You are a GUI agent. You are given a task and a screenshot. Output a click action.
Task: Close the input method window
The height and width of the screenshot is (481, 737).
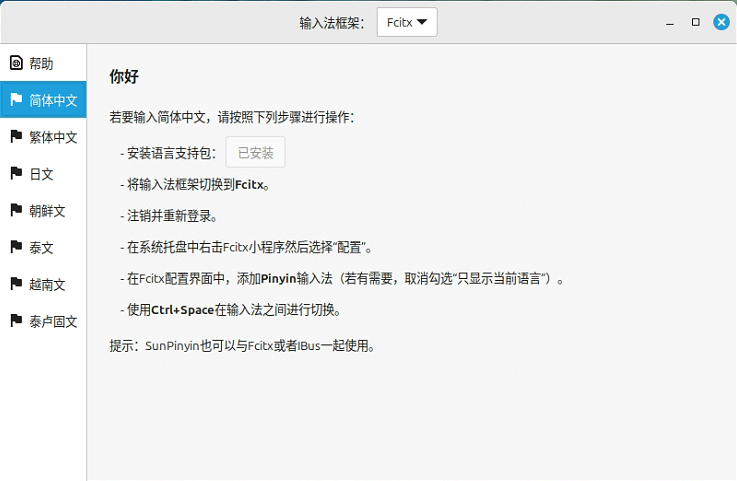pyautogui.click(x=720, y=22)
